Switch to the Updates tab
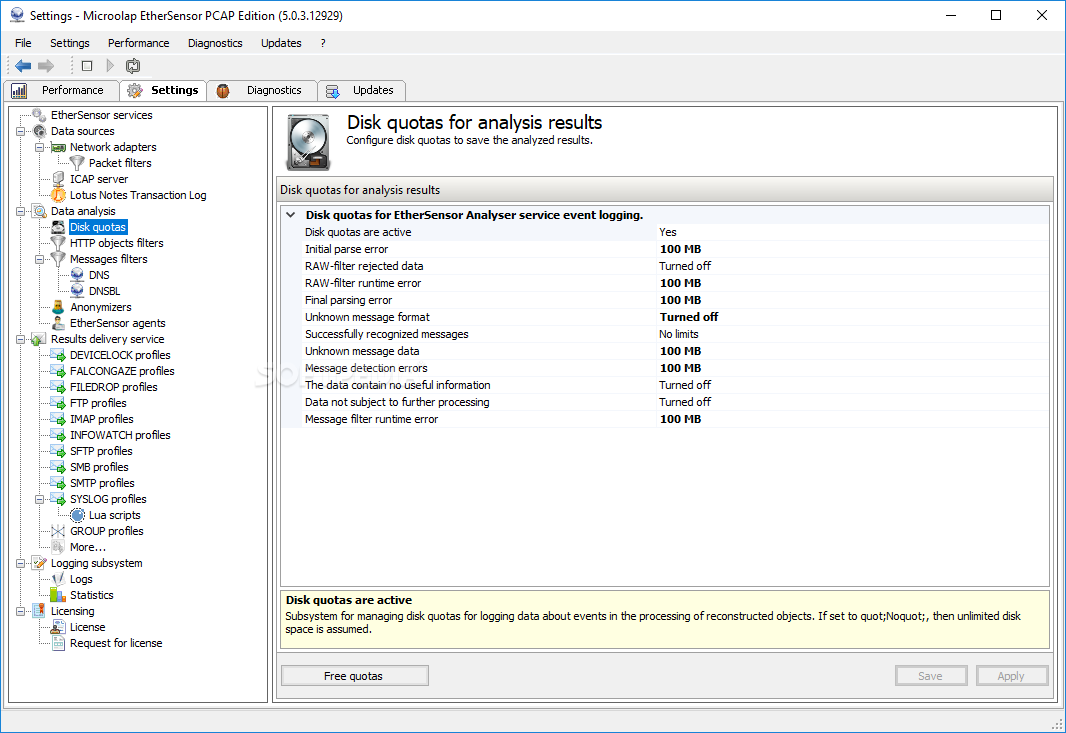Viewport: 1066px width, 733px height. (x=362, y=90)
